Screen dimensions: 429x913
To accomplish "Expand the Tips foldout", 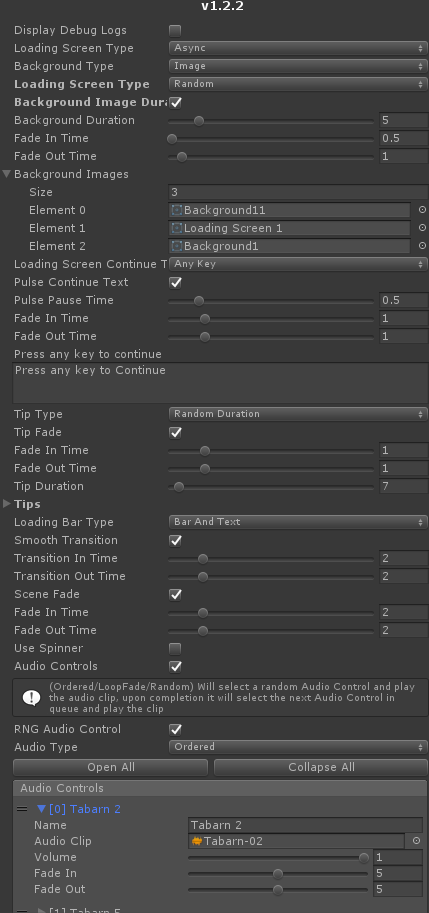I will point(7,504).
